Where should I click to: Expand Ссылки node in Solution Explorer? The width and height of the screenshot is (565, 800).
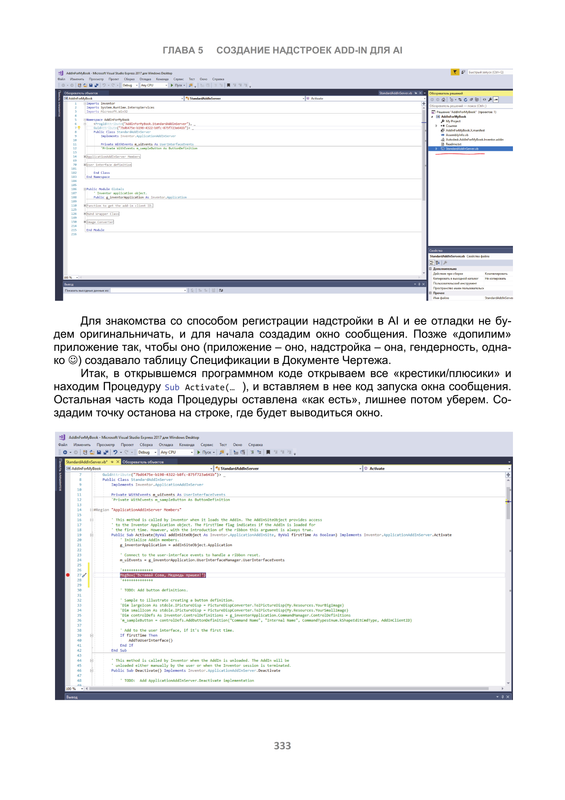(437, 126)
